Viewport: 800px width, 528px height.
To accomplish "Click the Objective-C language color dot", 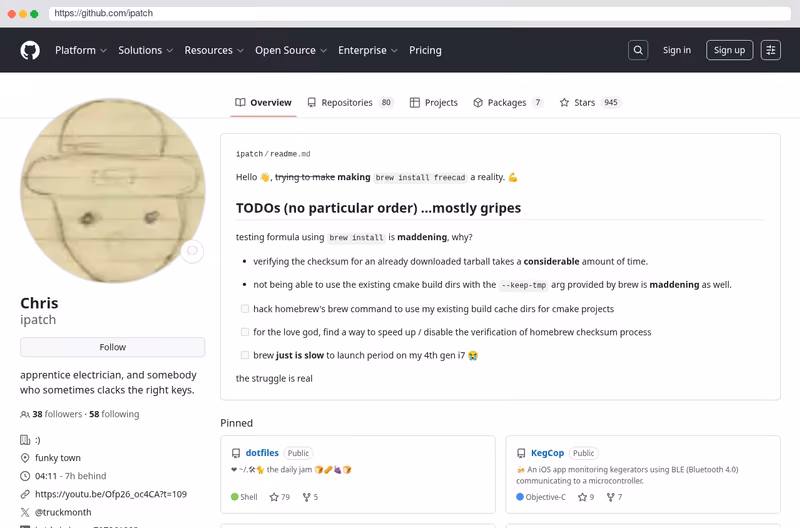I will (520, 497).
